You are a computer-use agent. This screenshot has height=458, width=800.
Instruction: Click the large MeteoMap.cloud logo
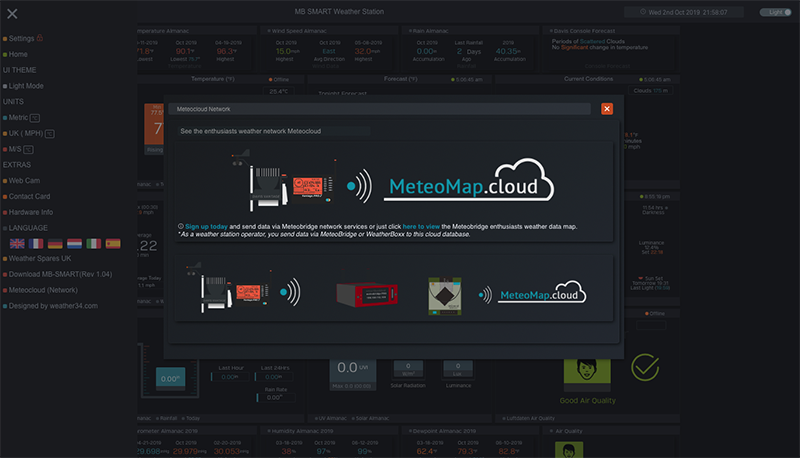click(x=469, y=184)
